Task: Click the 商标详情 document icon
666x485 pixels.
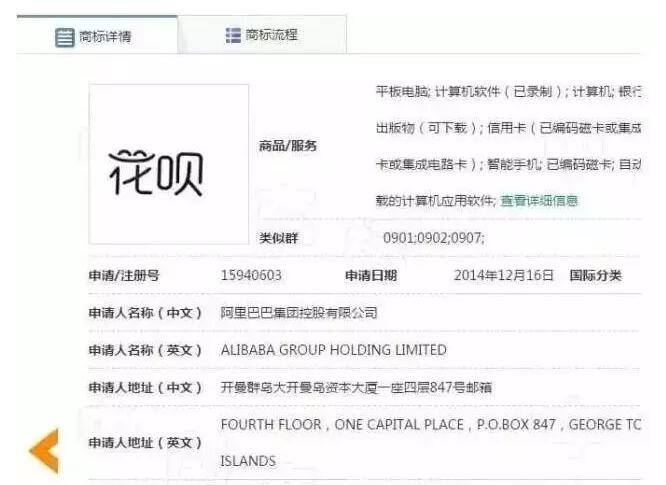Action: 65,37
